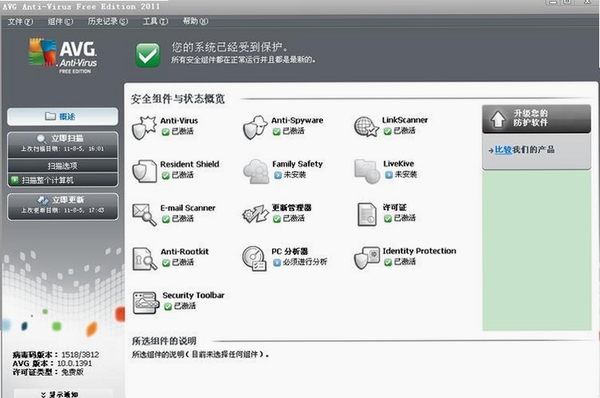Open the Anti-Virus component icon
This screenshot has width=600, height=398.
point(144,128)
